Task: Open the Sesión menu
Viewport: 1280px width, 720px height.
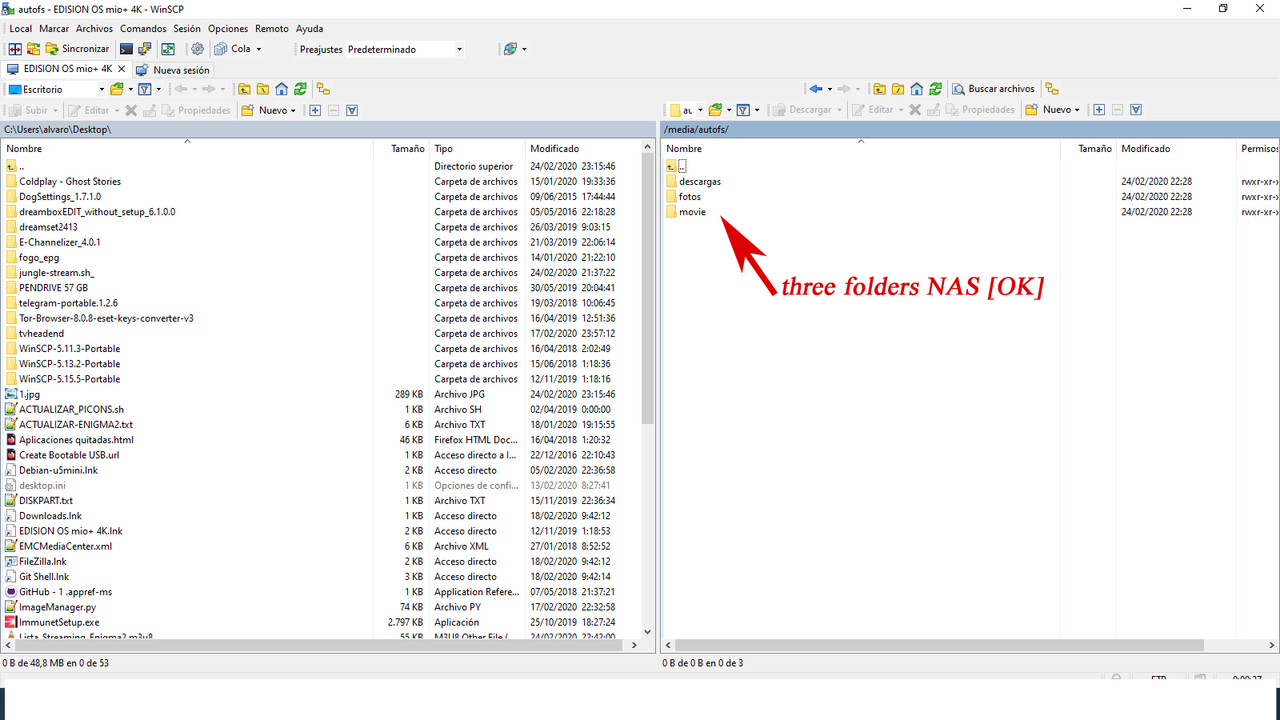Action: (187, 29)
